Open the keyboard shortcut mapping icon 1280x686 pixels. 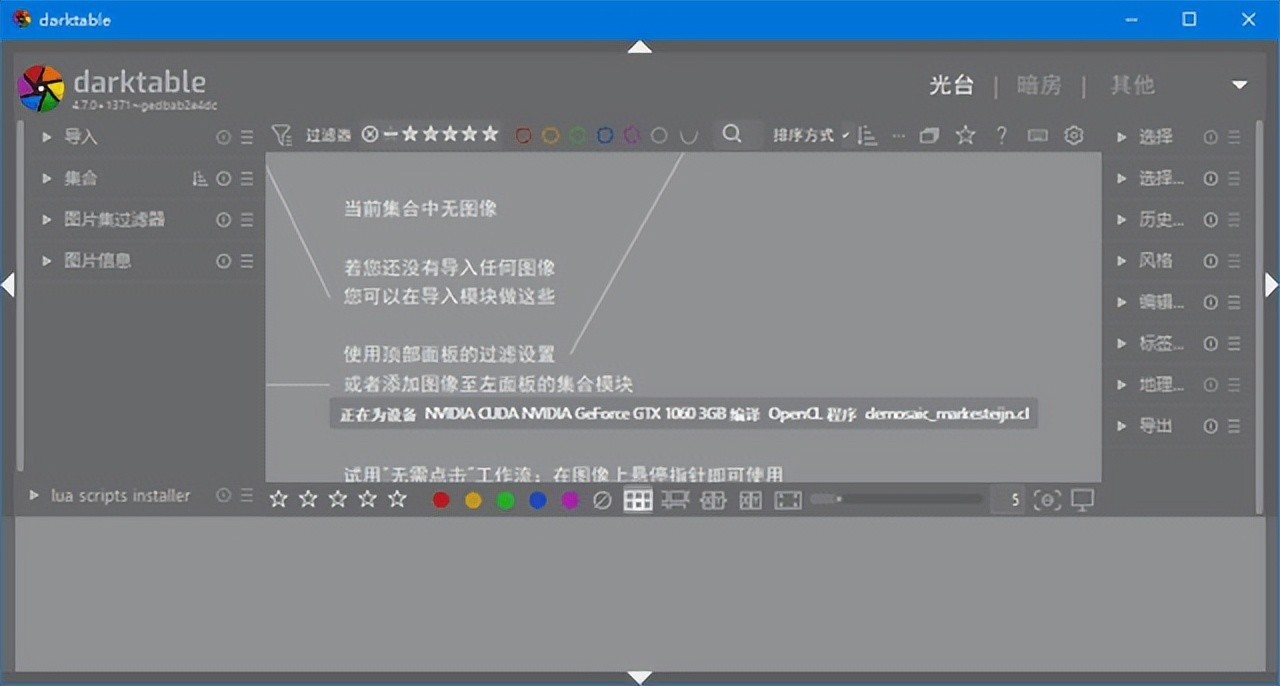pyautogui.click(x=1037, y=134)
